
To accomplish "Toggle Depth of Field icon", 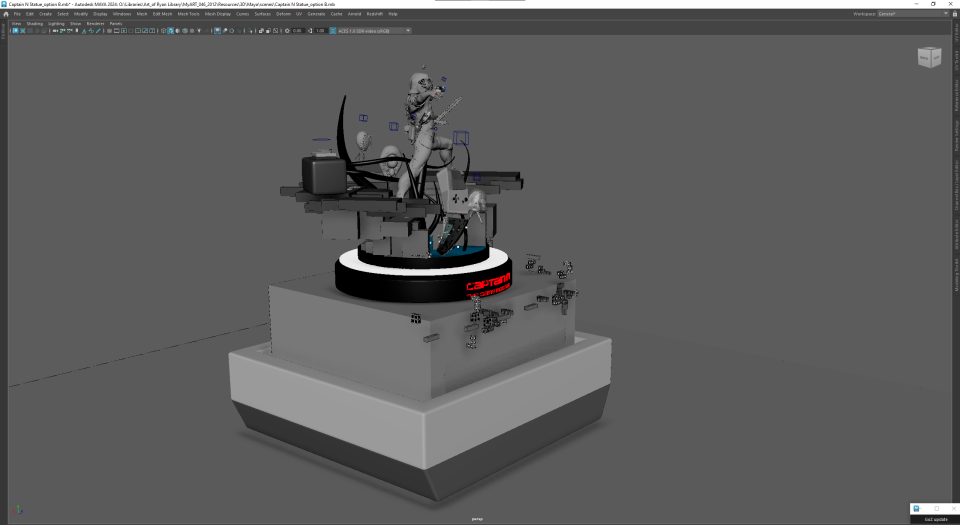I will [x=239, y=31].
